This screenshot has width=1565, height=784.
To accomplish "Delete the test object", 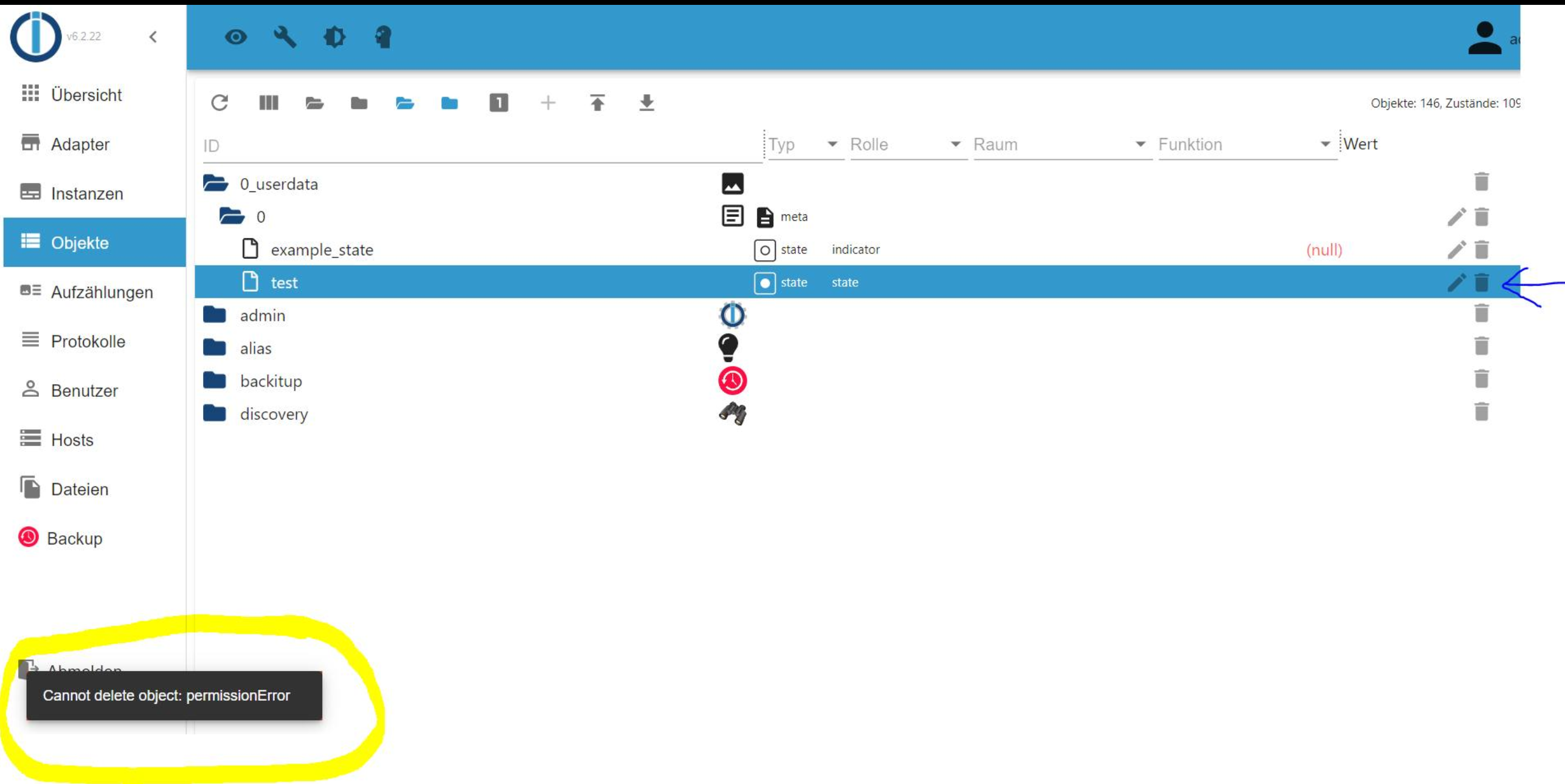I will pyautogui.click(x=1482, y=283).
